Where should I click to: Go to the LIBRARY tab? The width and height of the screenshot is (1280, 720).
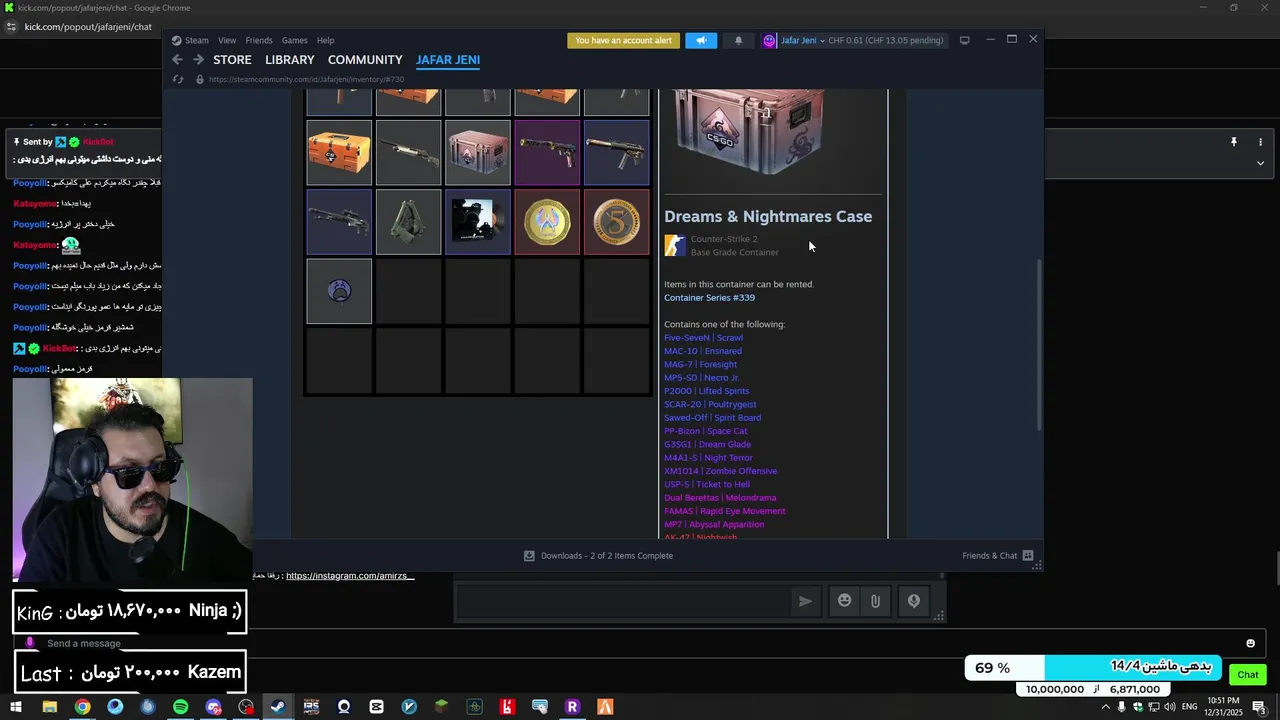click(x=290, y=60)
